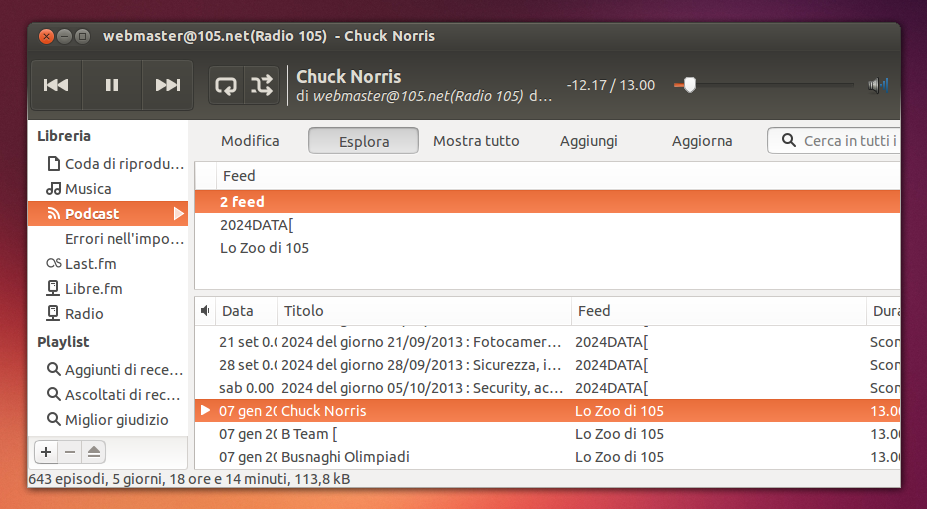
Task: Click the Aggiunti di recente search icon
Action: click(53, 369)
